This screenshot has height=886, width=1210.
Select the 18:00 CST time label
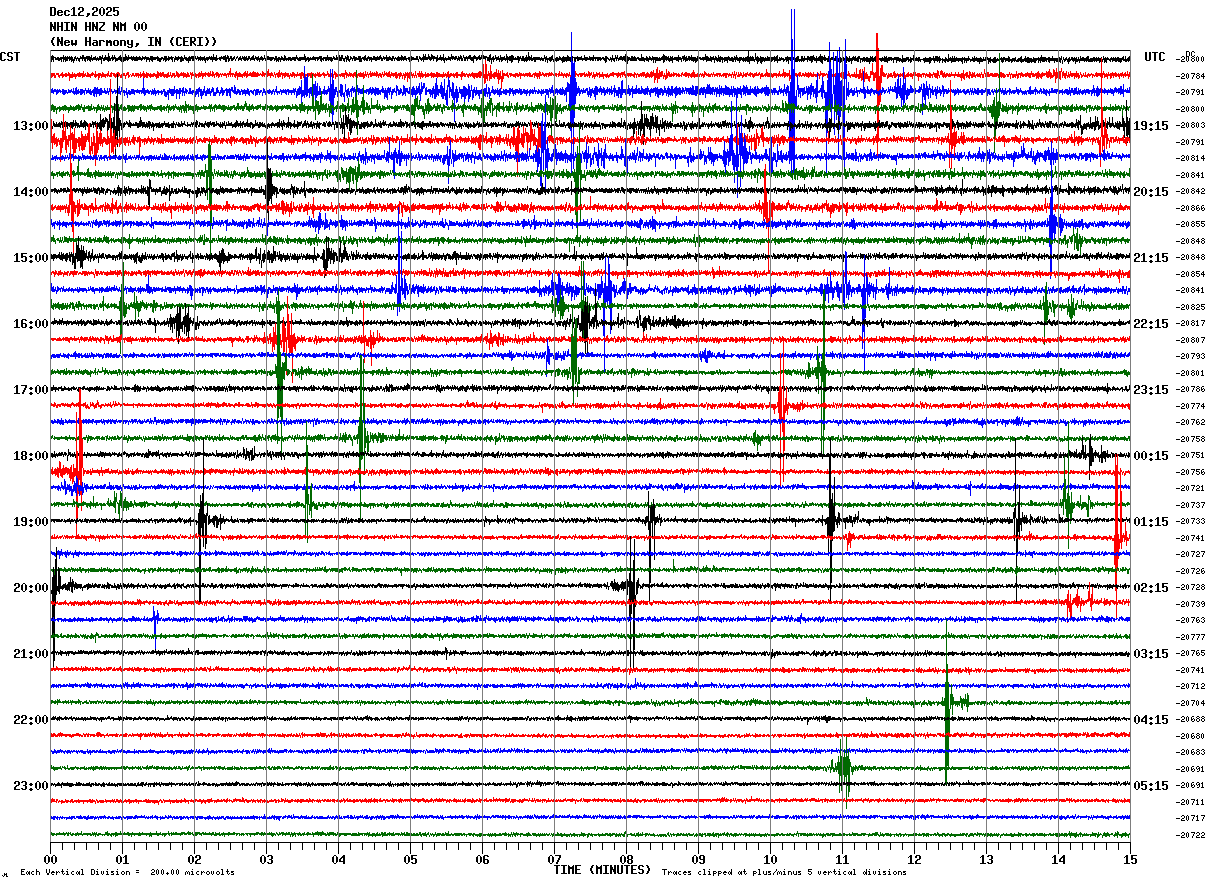click(31, 456)
